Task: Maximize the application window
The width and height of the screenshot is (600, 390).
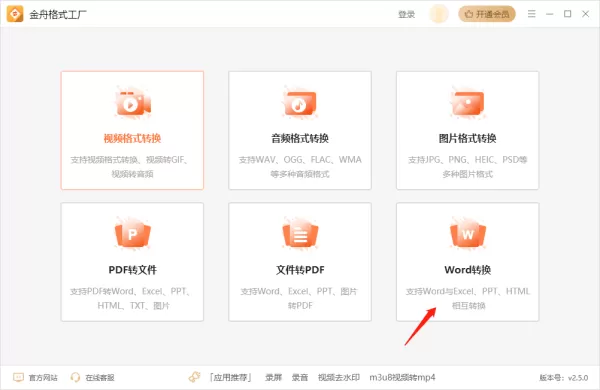Action: (567, 14)
